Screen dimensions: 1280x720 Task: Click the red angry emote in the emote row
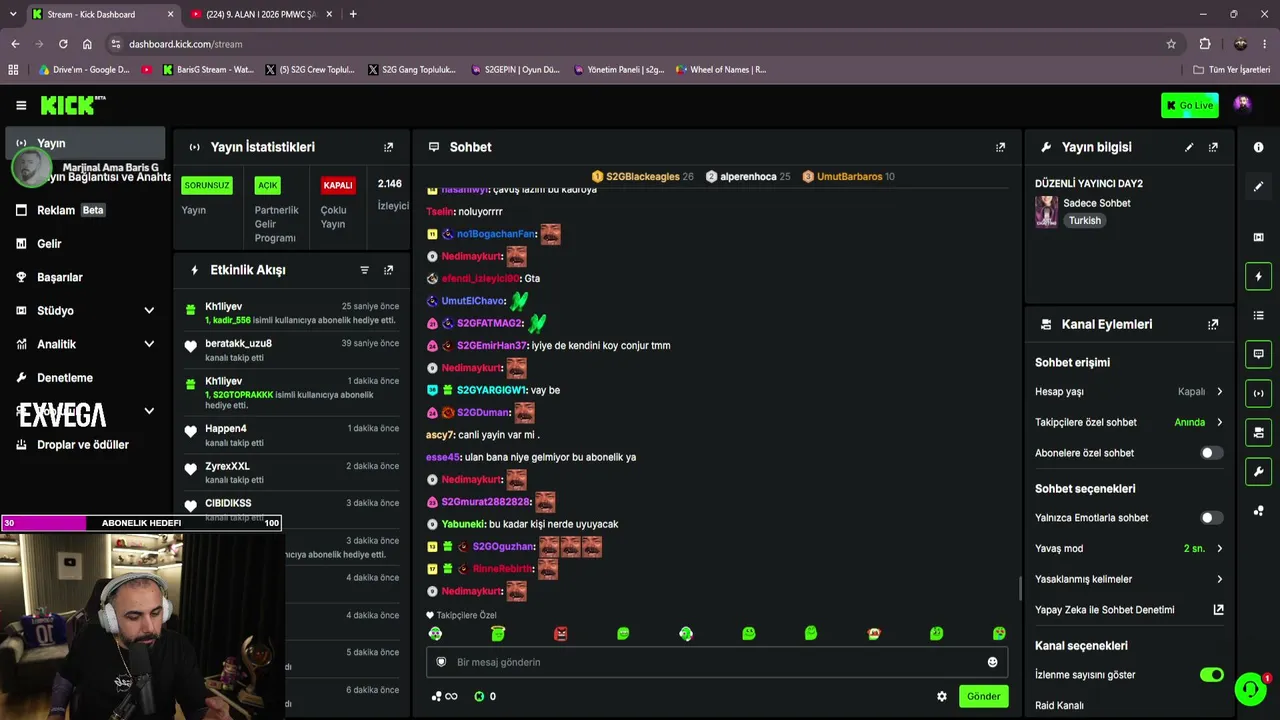[x=561, y=634]
